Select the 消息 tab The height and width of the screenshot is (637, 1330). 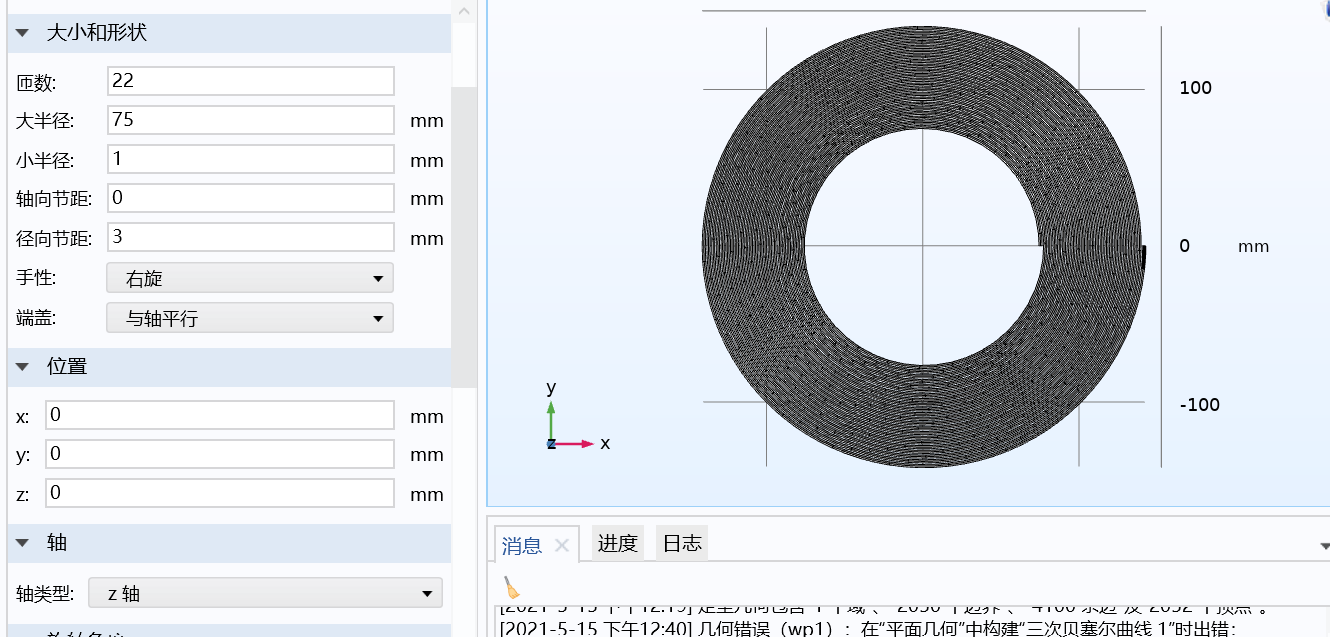click(519, 543)
